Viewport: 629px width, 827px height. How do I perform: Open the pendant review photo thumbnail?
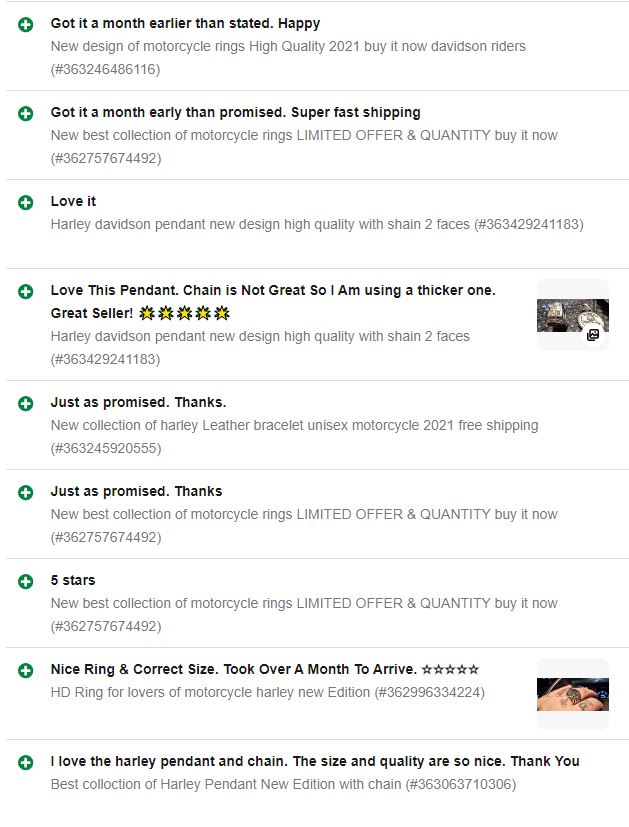[x=573, y=315]
